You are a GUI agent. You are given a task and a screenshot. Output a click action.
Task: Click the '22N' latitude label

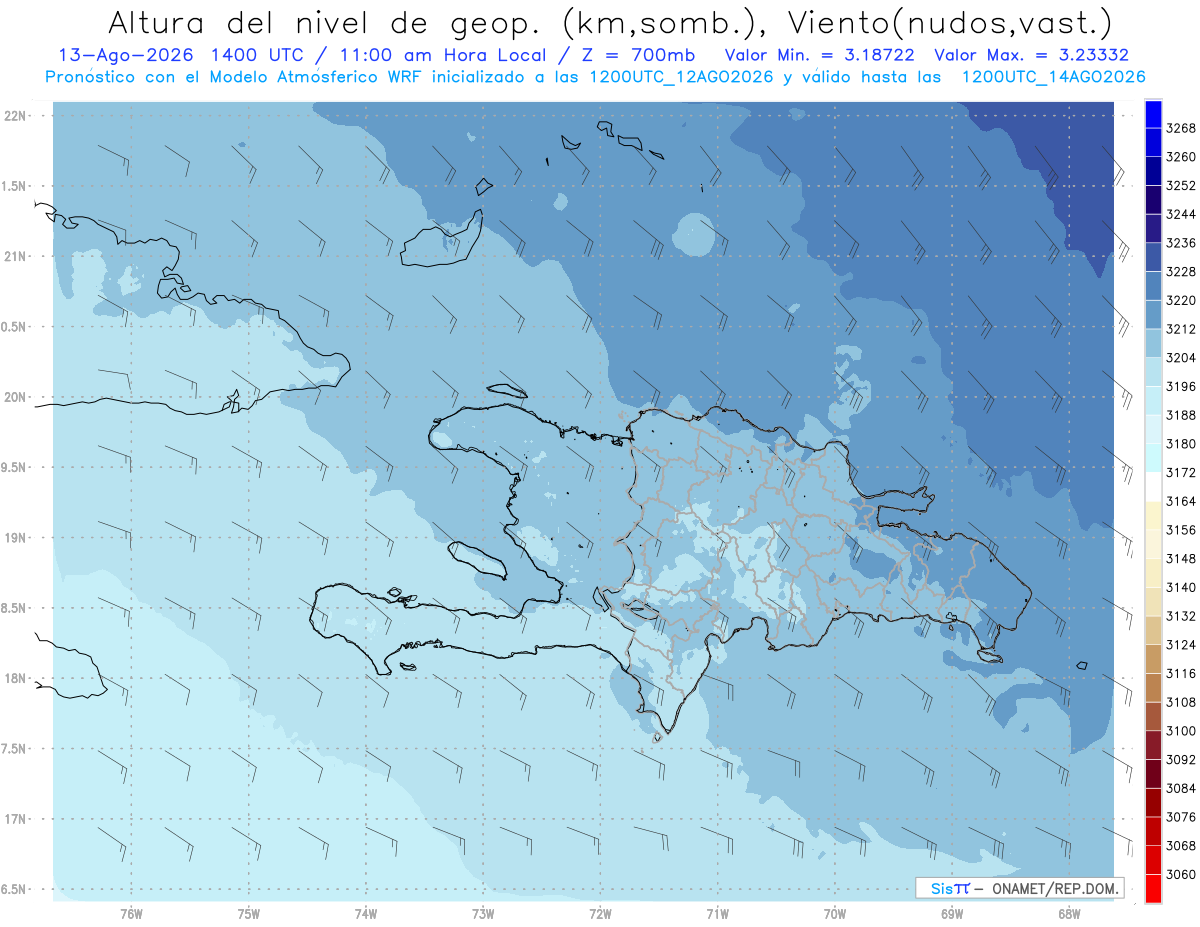14,116
